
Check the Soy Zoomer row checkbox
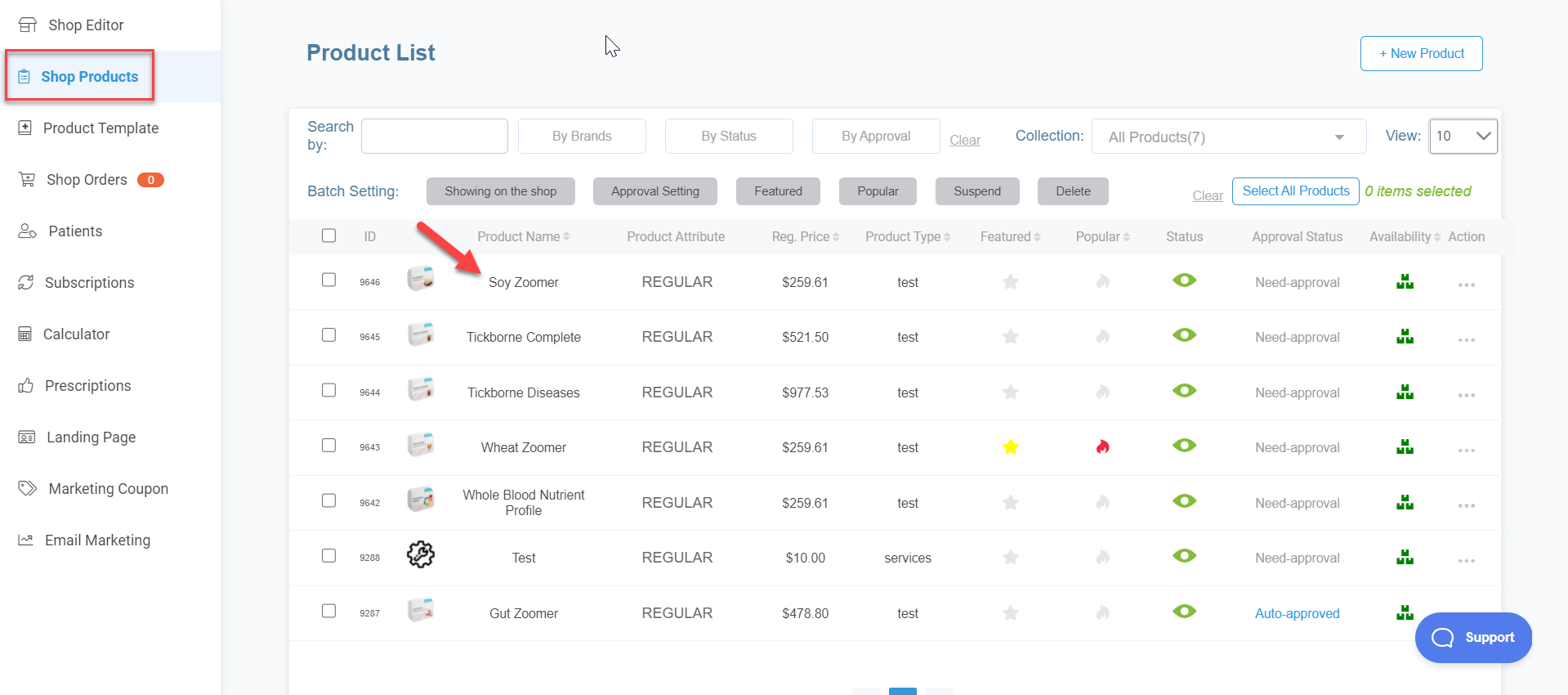[328, 280]
